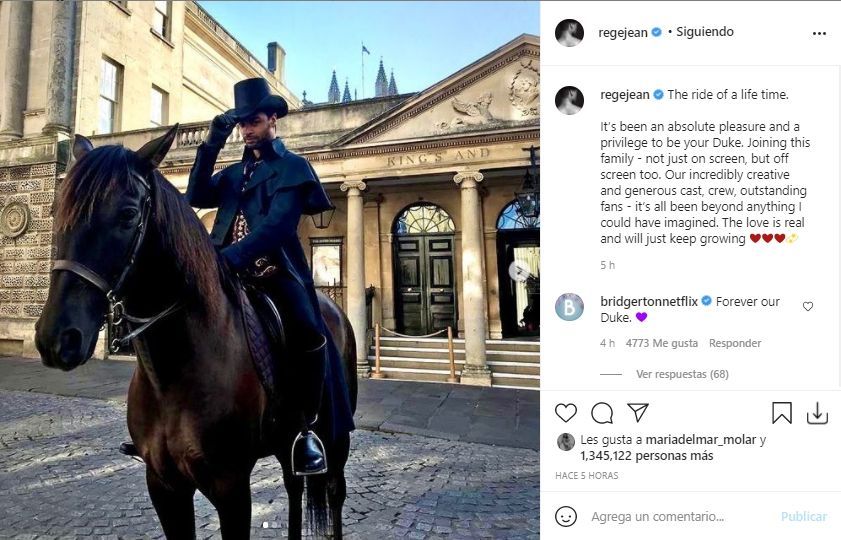
Task: Open emoji picker smiley icon
Action: point(566,516)
